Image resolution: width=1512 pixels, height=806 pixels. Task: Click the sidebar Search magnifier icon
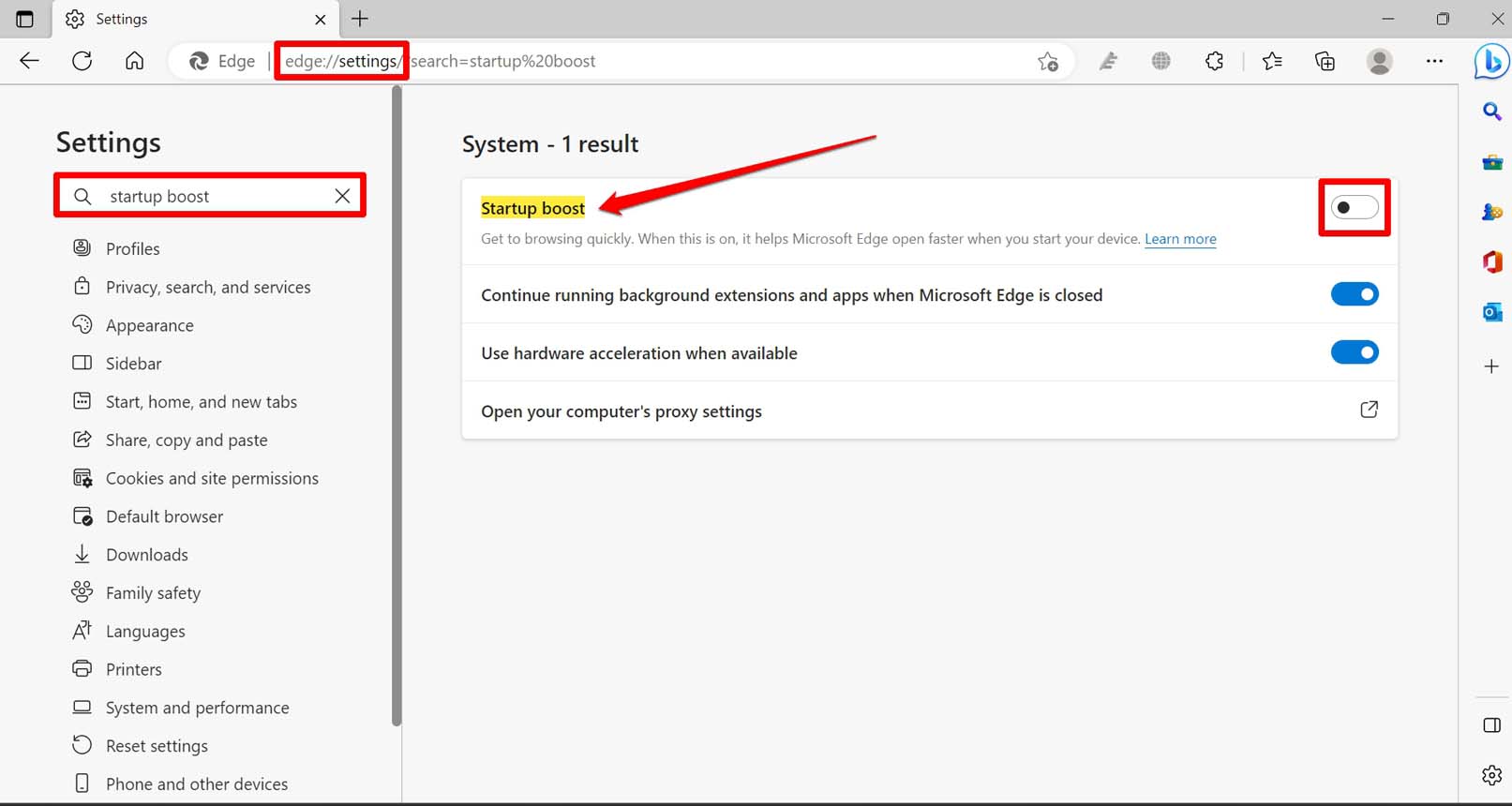tap(1491, 112)
